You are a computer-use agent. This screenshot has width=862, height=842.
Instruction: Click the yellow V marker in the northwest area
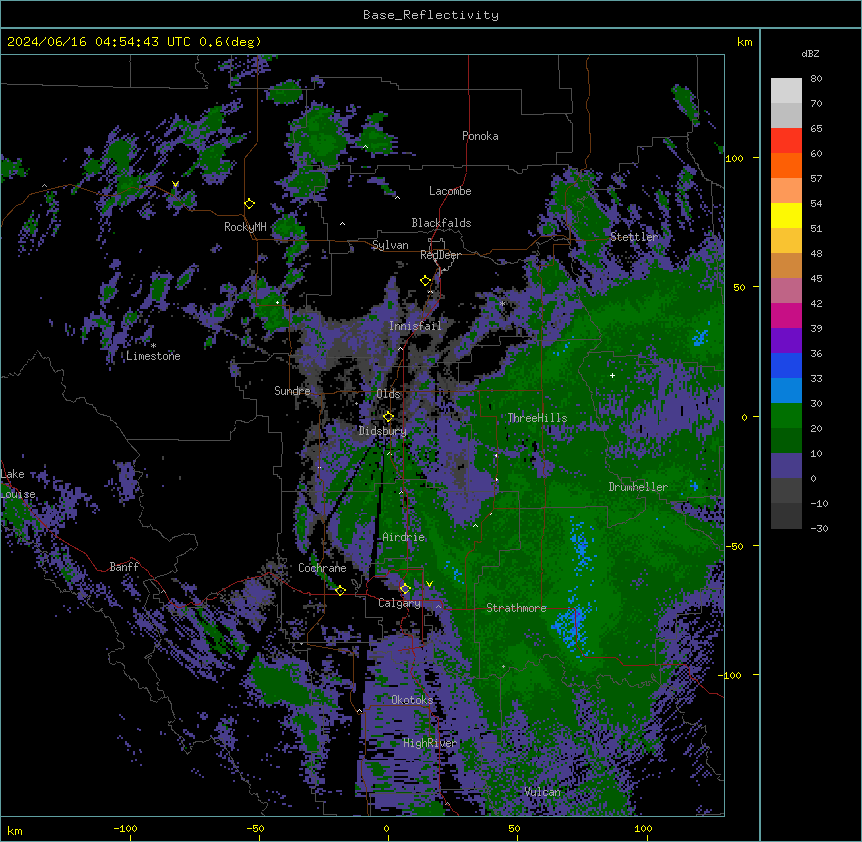tap(175, 184)
